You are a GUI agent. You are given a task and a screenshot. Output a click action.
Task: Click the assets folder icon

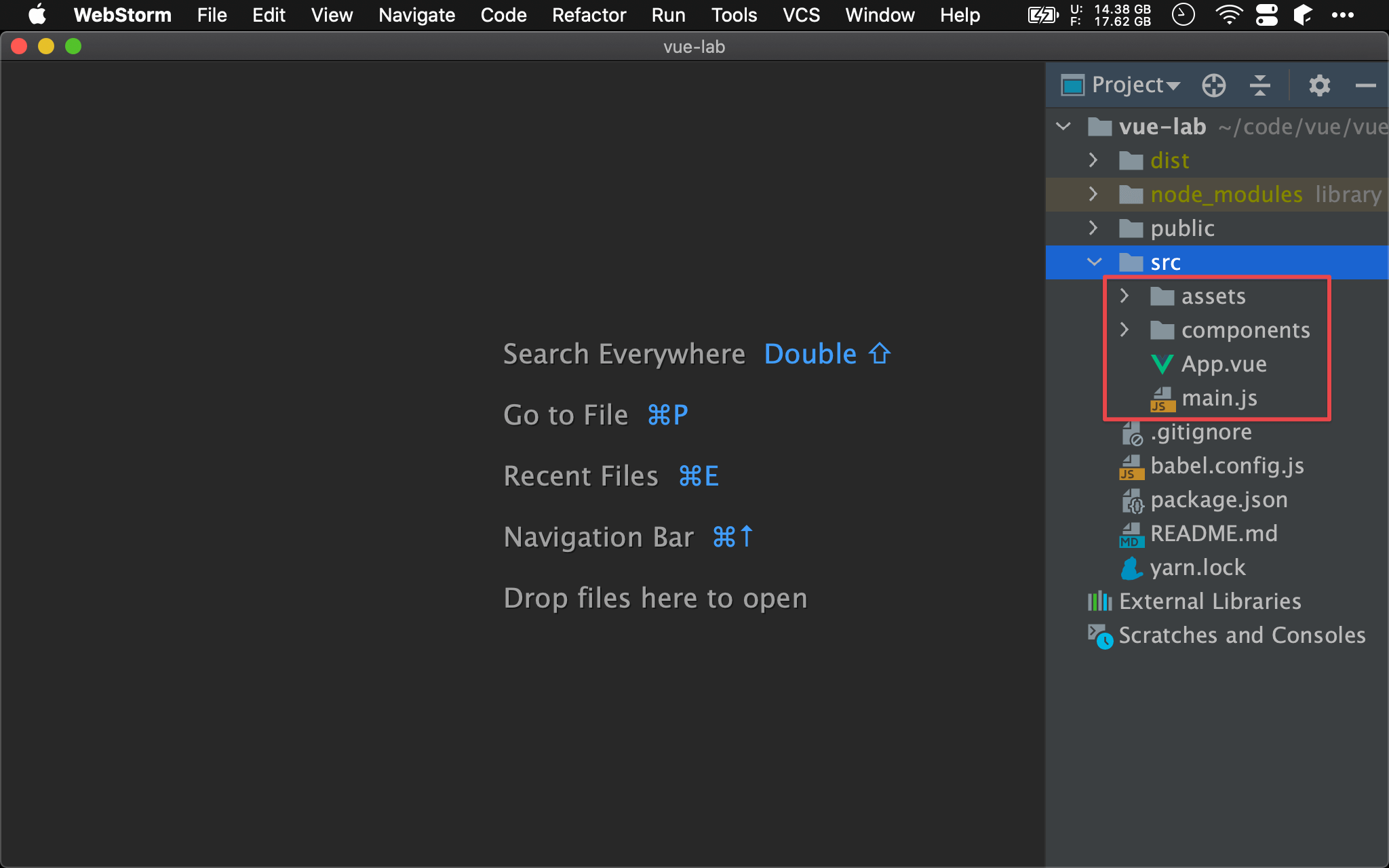coord(1162,296)
